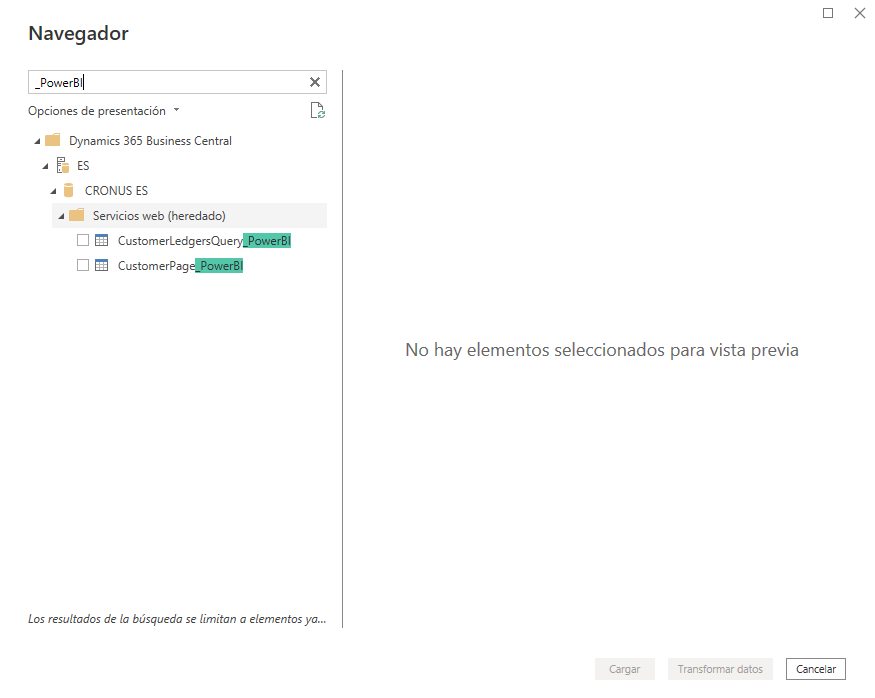Select the Dynamics 365 Business Central label
This screenshot has width=875, height=698.
150,141
